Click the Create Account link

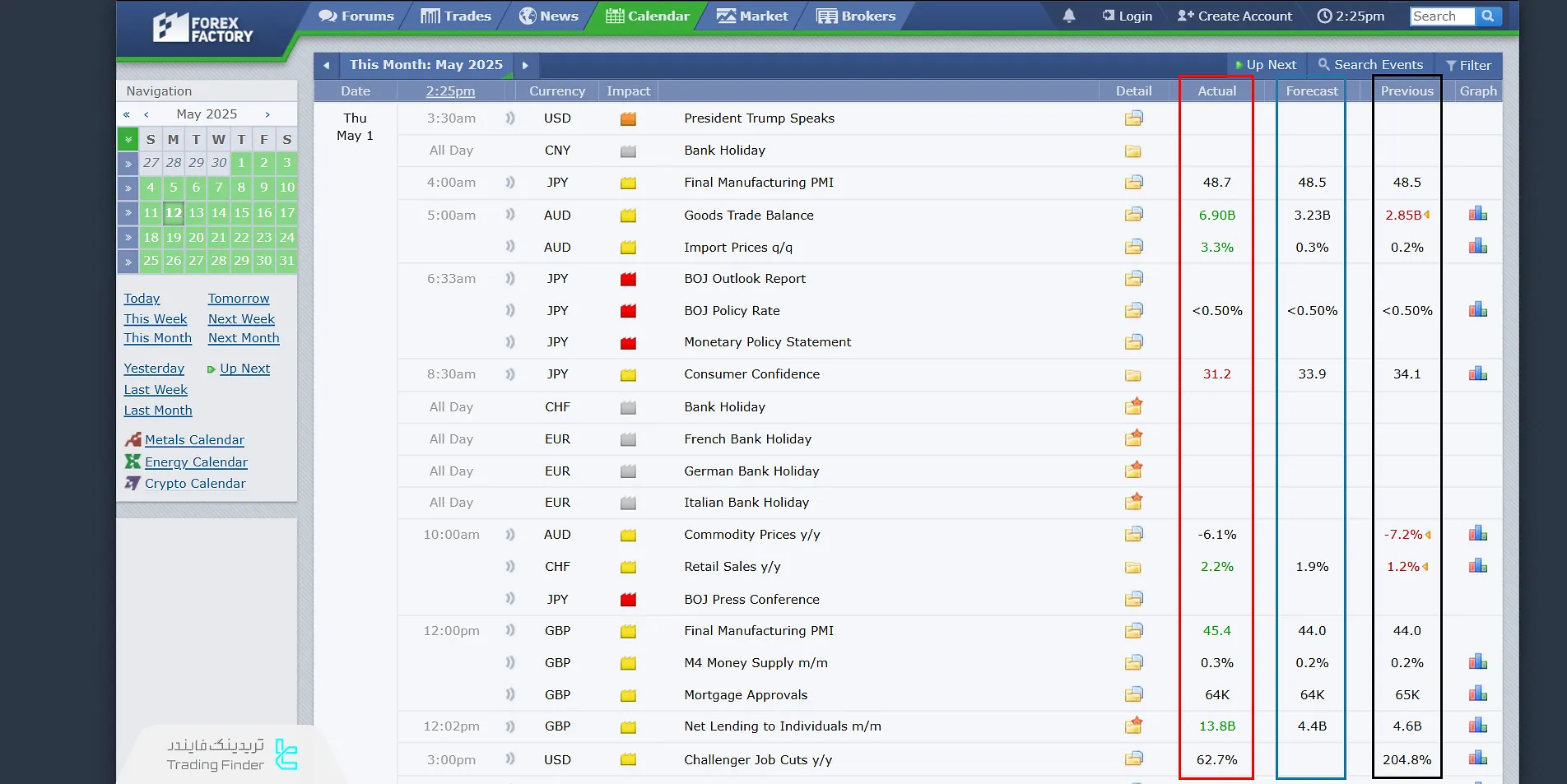click(x=1235, y=16)
